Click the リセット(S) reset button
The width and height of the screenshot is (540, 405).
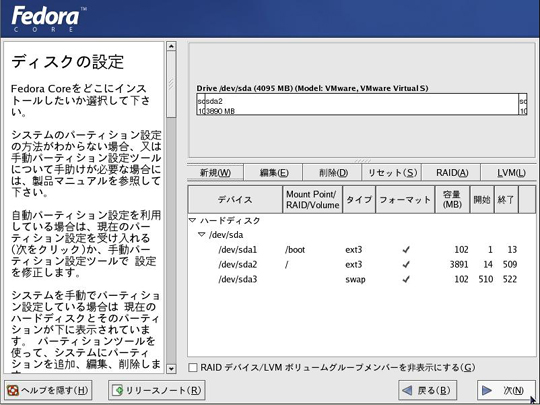[392, 173]
